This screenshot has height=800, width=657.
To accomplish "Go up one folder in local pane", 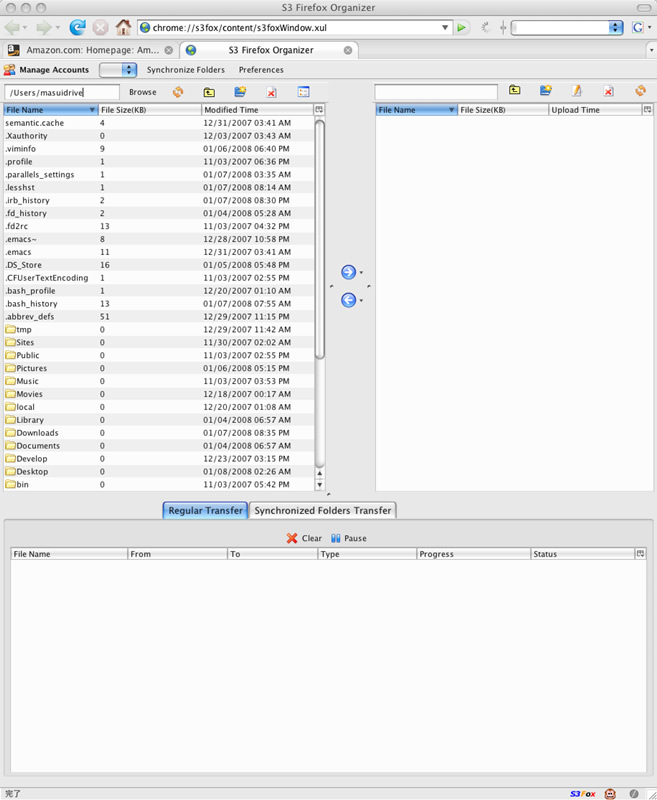I will pyautogui.click(x=209, y=92).
